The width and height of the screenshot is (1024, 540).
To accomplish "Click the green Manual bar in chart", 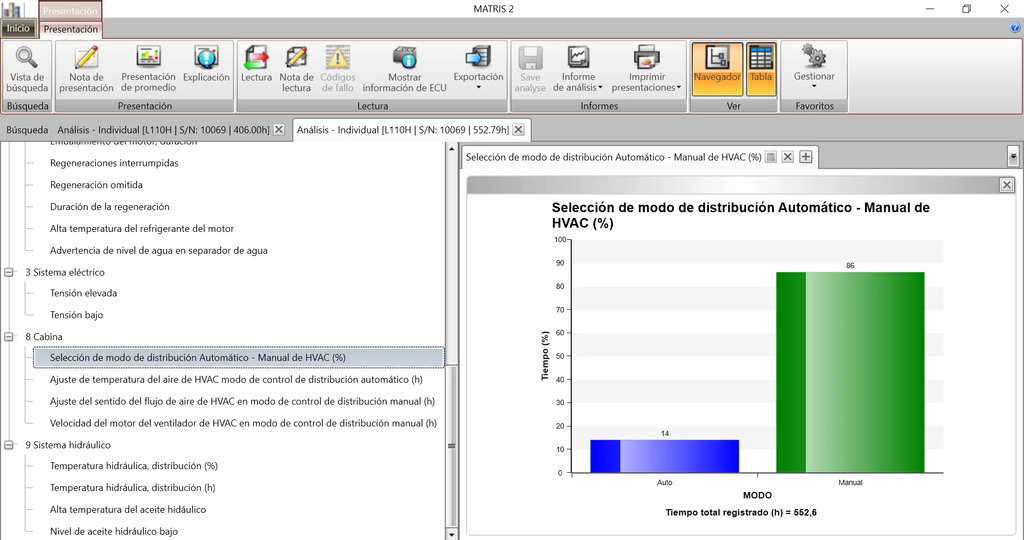I will point(850,372).
